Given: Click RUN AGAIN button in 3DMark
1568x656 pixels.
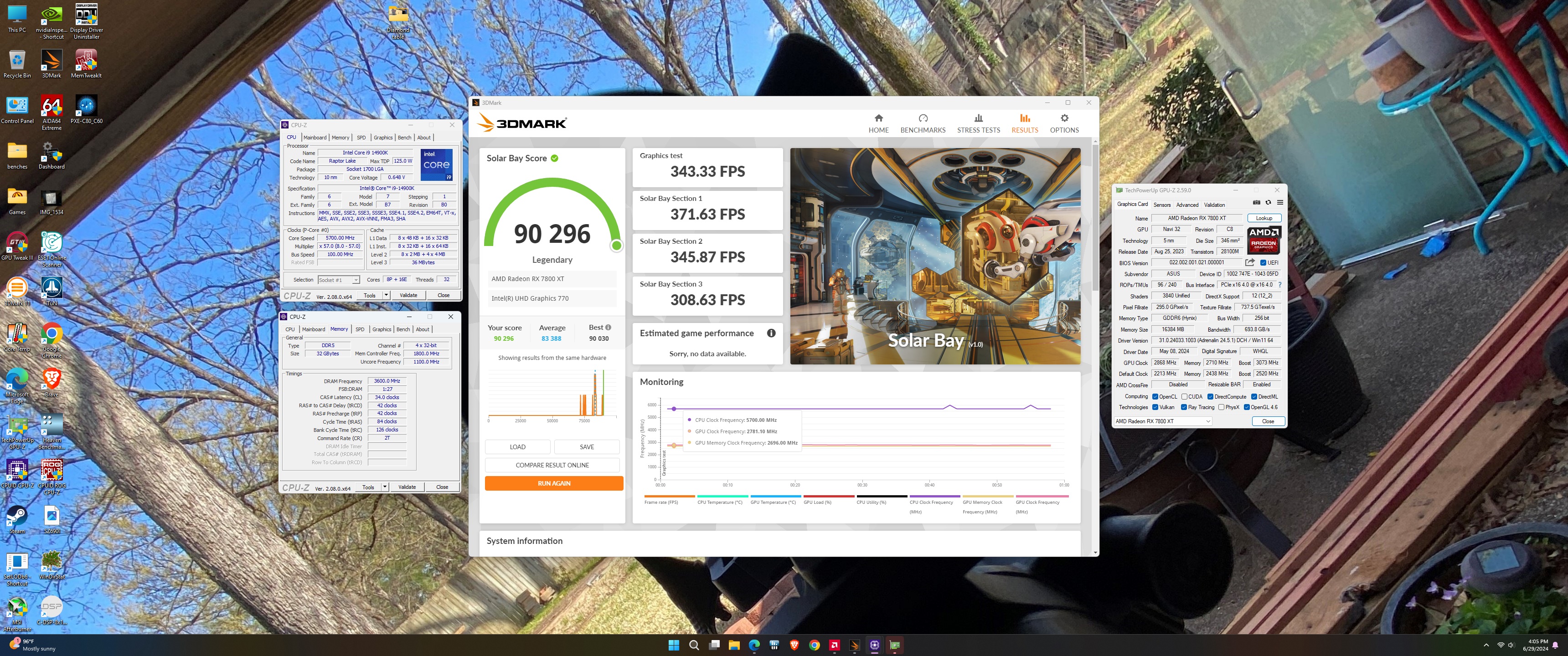Looking at the screenshot, I should point(553,483).
